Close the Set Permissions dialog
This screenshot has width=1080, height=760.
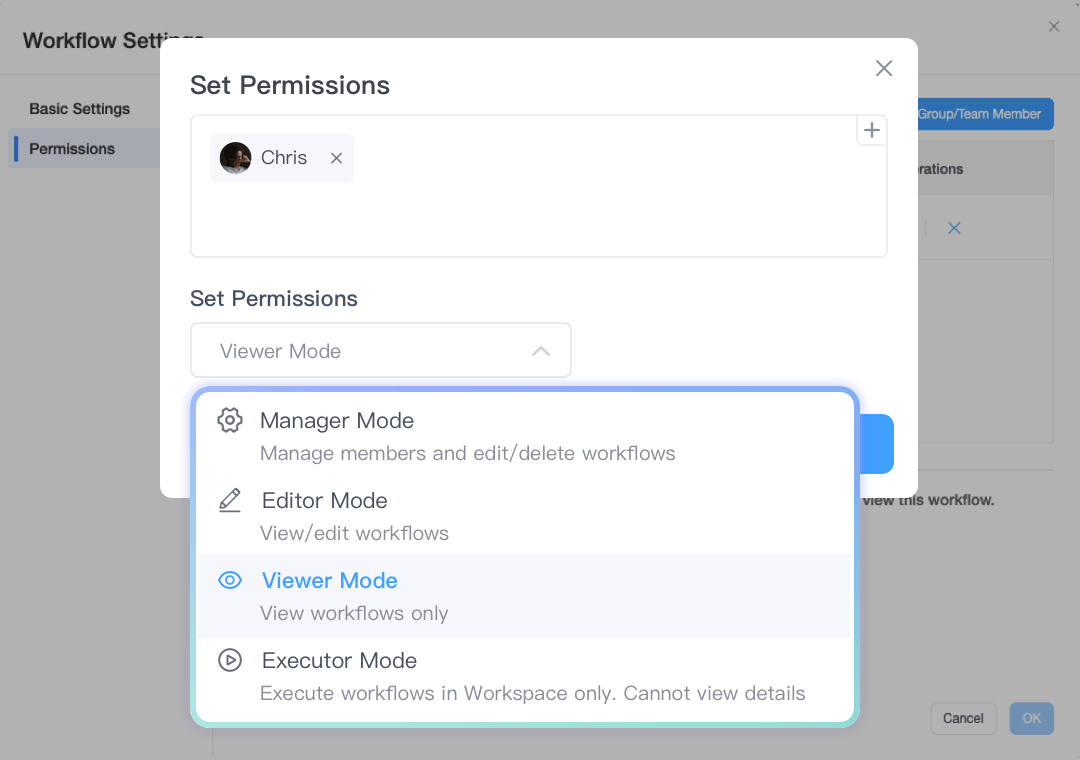[884, 68]
